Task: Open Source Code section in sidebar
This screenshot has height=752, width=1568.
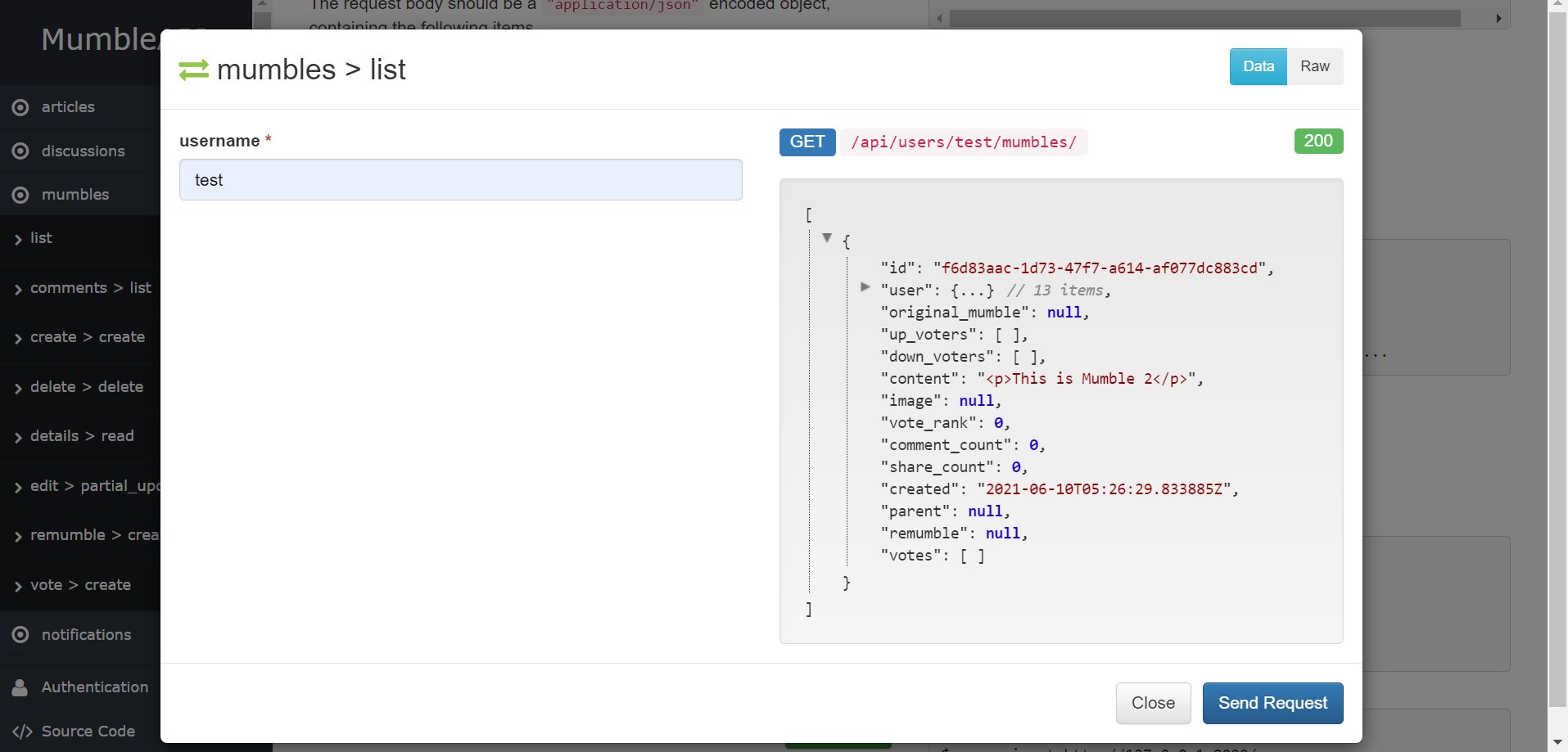Action: [80, 732]
